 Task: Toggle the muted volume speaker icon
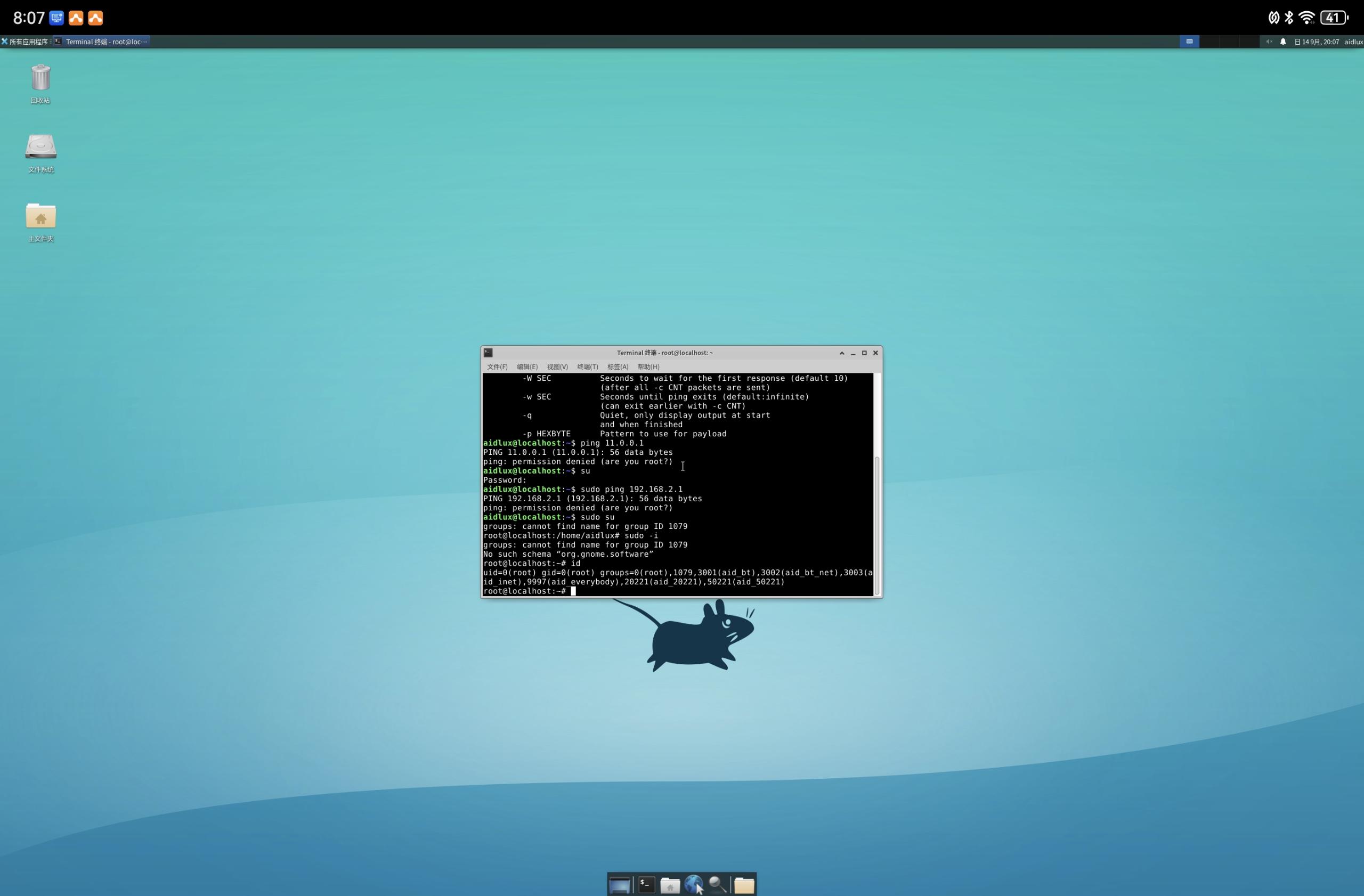pyautogui.click(x=1269, y=42)
